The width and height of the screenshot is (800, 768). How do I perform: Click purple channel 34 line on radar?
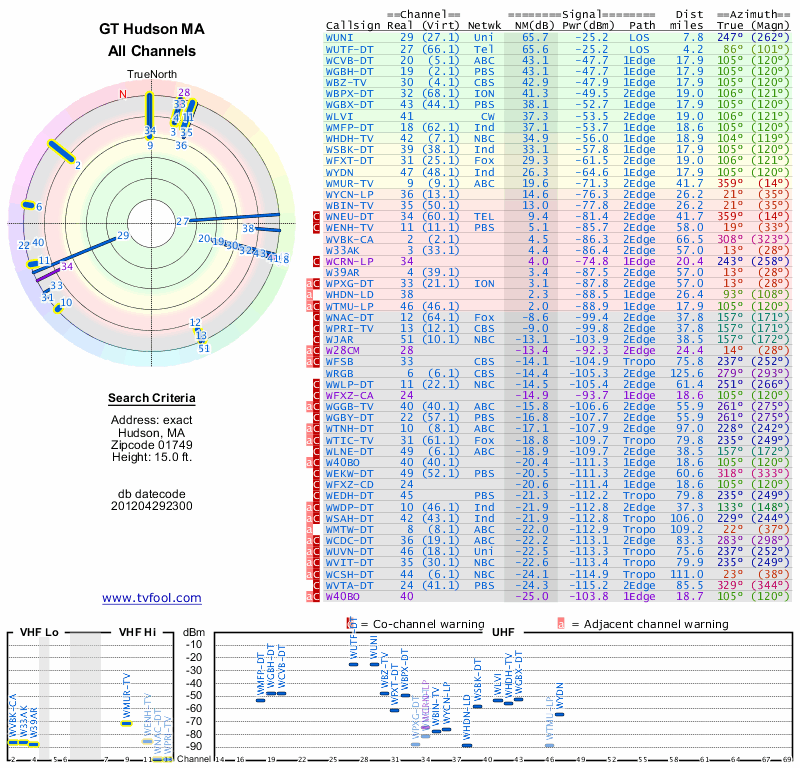(47, 273)
